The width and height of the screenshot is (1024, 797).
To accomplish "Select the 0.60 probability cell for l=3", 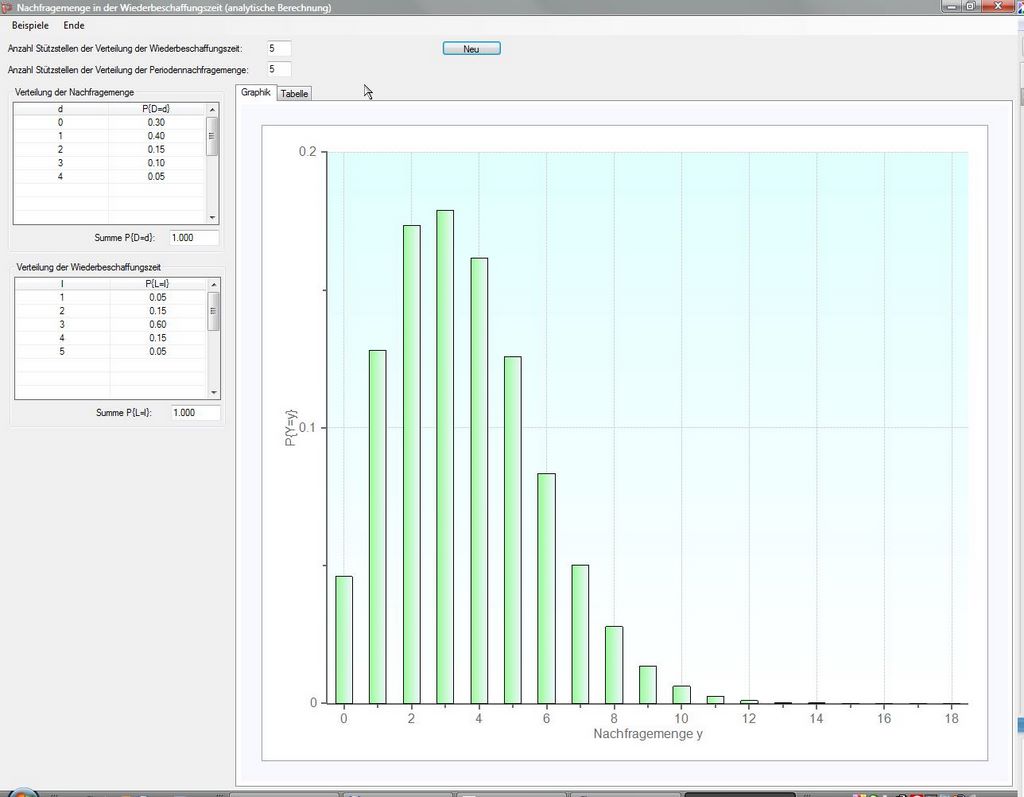I will point(158,324).
